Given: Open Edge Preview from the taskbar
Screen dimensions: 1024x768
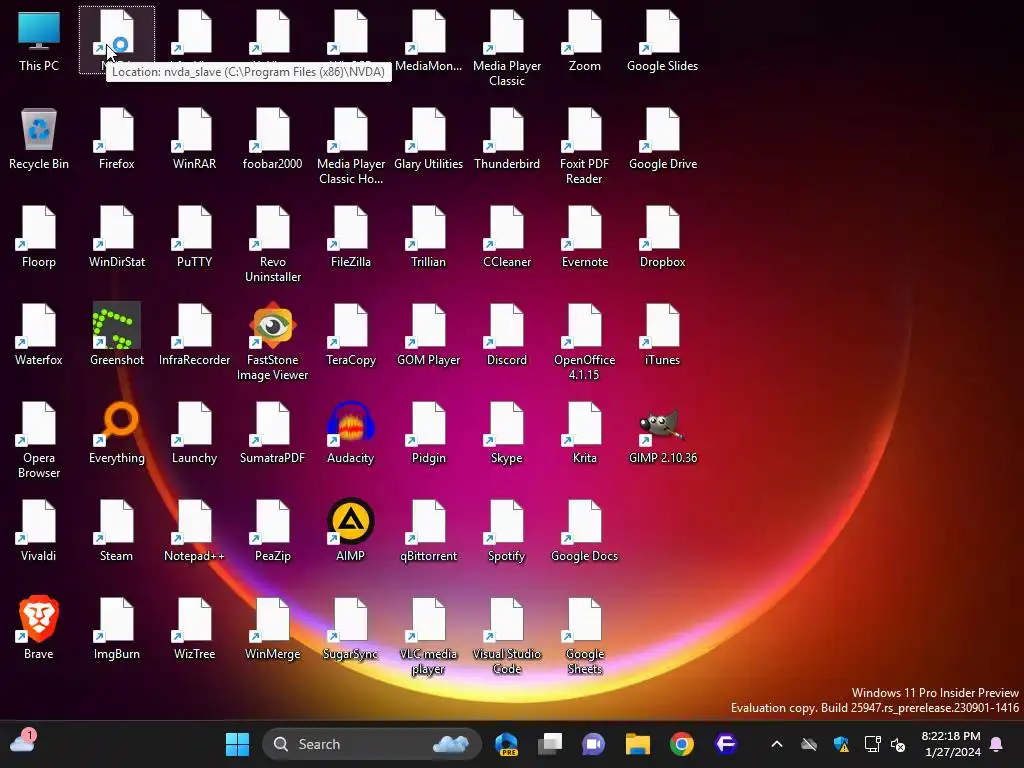Looking at the screenshot, I should coord(507,744).
